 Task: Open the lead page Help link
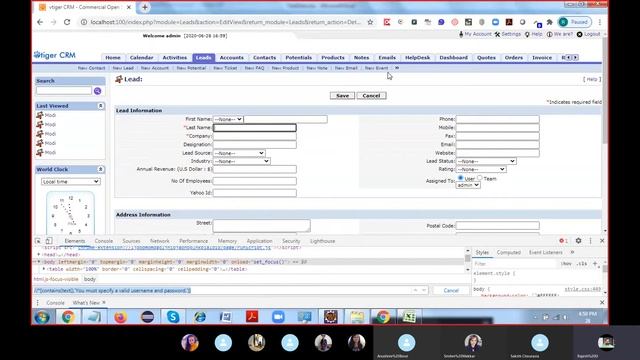(592, 79)
